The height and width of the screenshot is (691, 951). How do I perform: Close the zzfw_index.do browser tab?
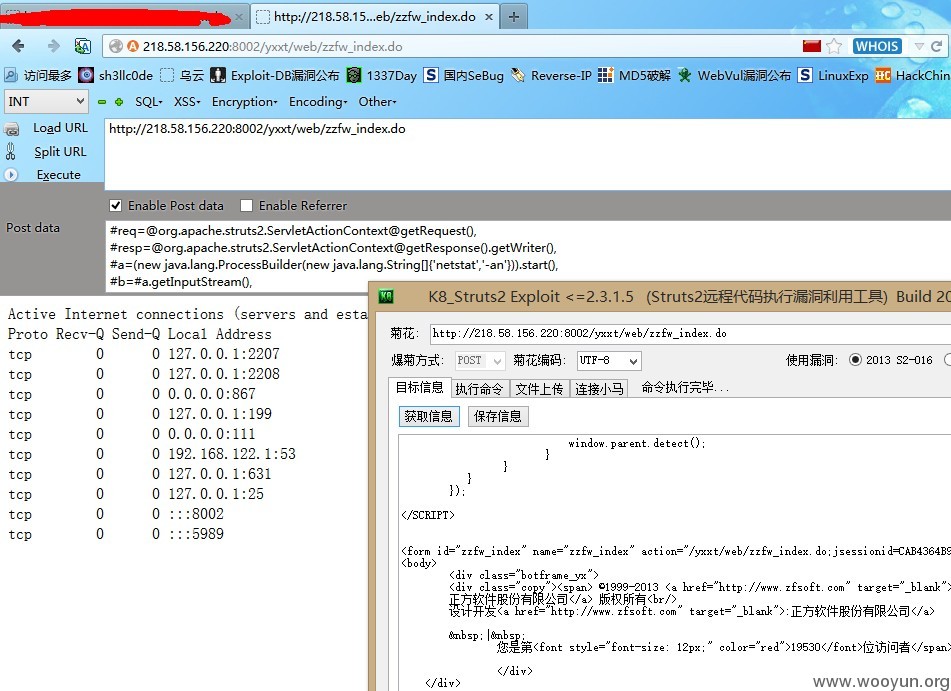tap(489, 17)
